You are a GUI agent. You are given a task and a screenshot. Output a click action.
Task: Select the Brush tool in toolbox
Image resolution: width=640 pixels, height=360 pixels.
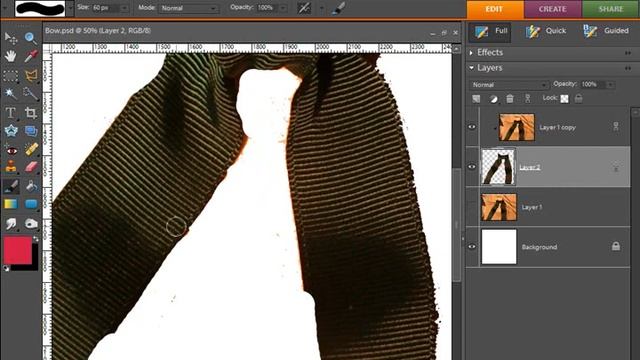coord(11,186)
